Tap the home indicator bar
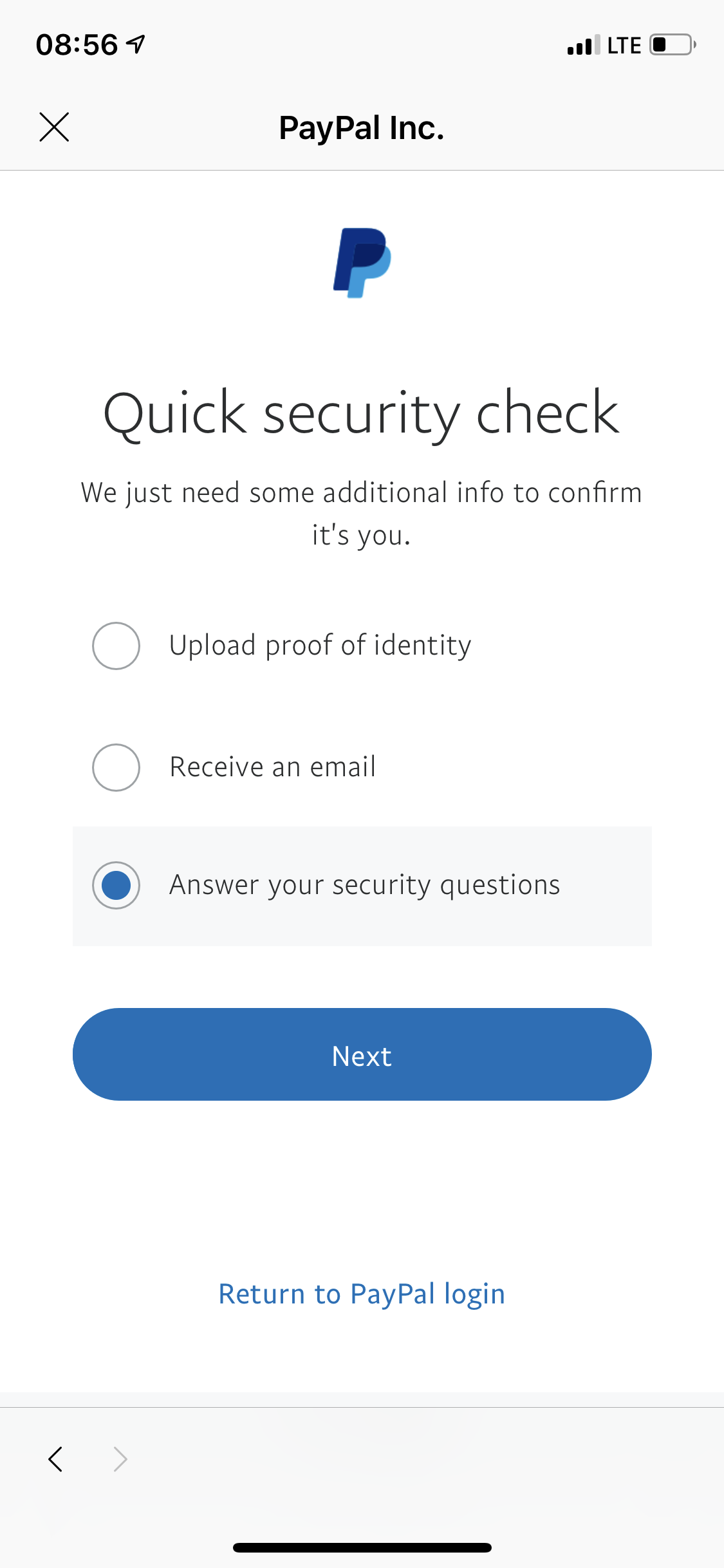The image size is (724, 1568). coord(362,1547)
